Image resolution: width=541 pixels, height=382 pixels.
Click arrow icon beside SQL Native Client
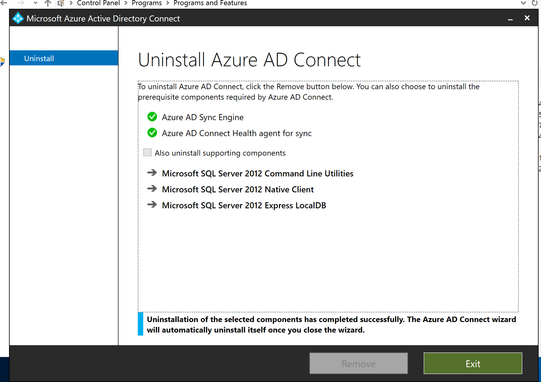tap(152, 189)
